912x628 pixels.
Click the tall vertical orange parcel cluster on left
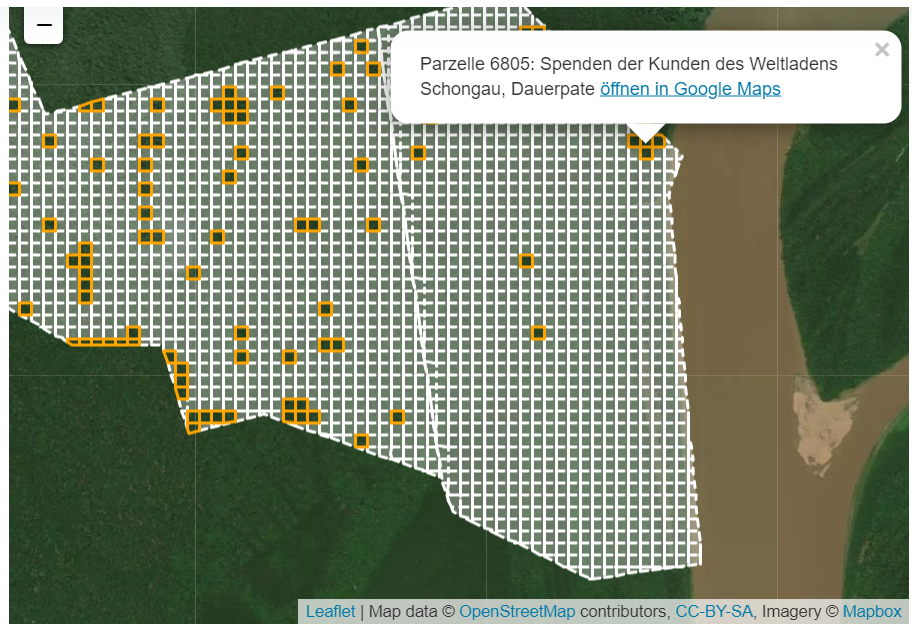tap(85, 272)
